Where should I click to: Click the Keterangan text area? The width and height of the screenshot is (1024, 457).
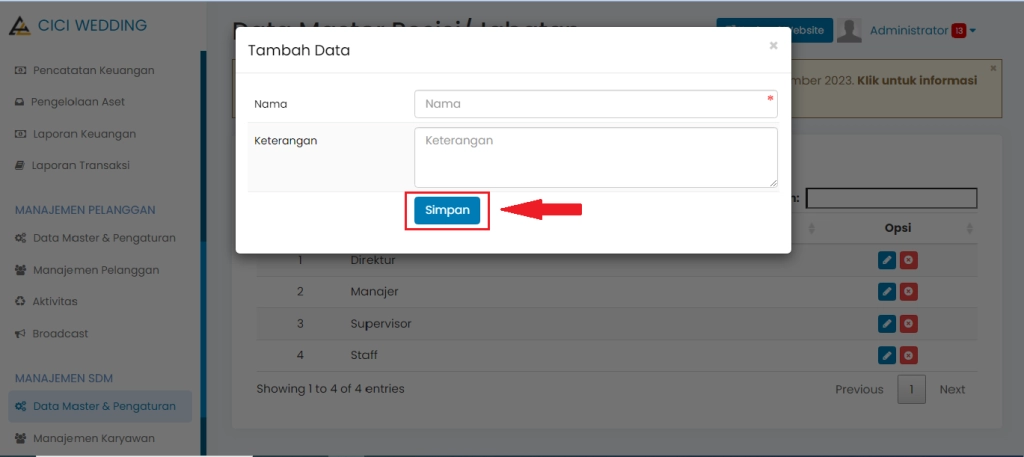595,157
